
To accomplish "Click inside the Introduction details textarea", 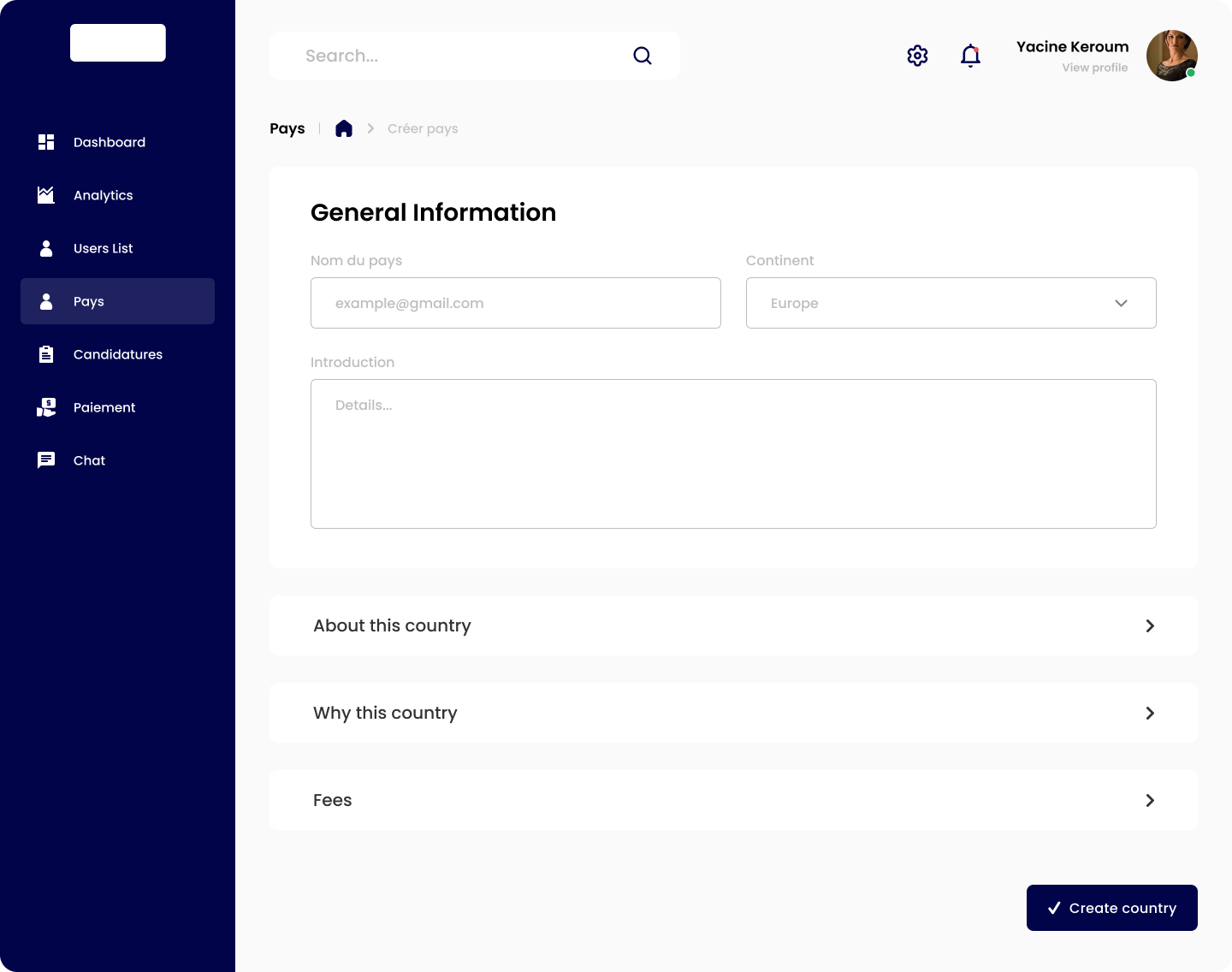I will point(733,453).
